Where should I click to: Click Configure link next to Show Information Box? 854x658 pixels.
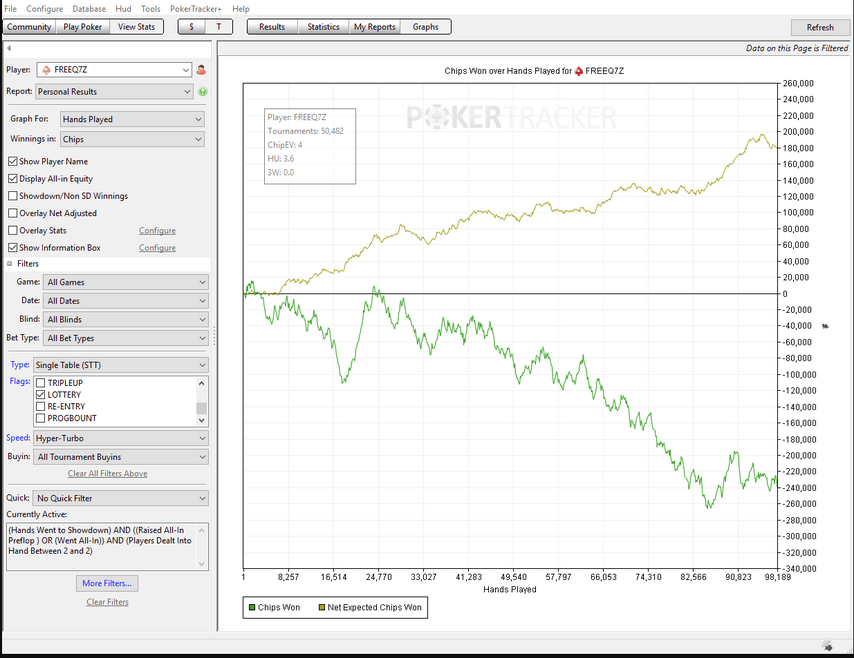pyautogui.click(x=157, y=248)
